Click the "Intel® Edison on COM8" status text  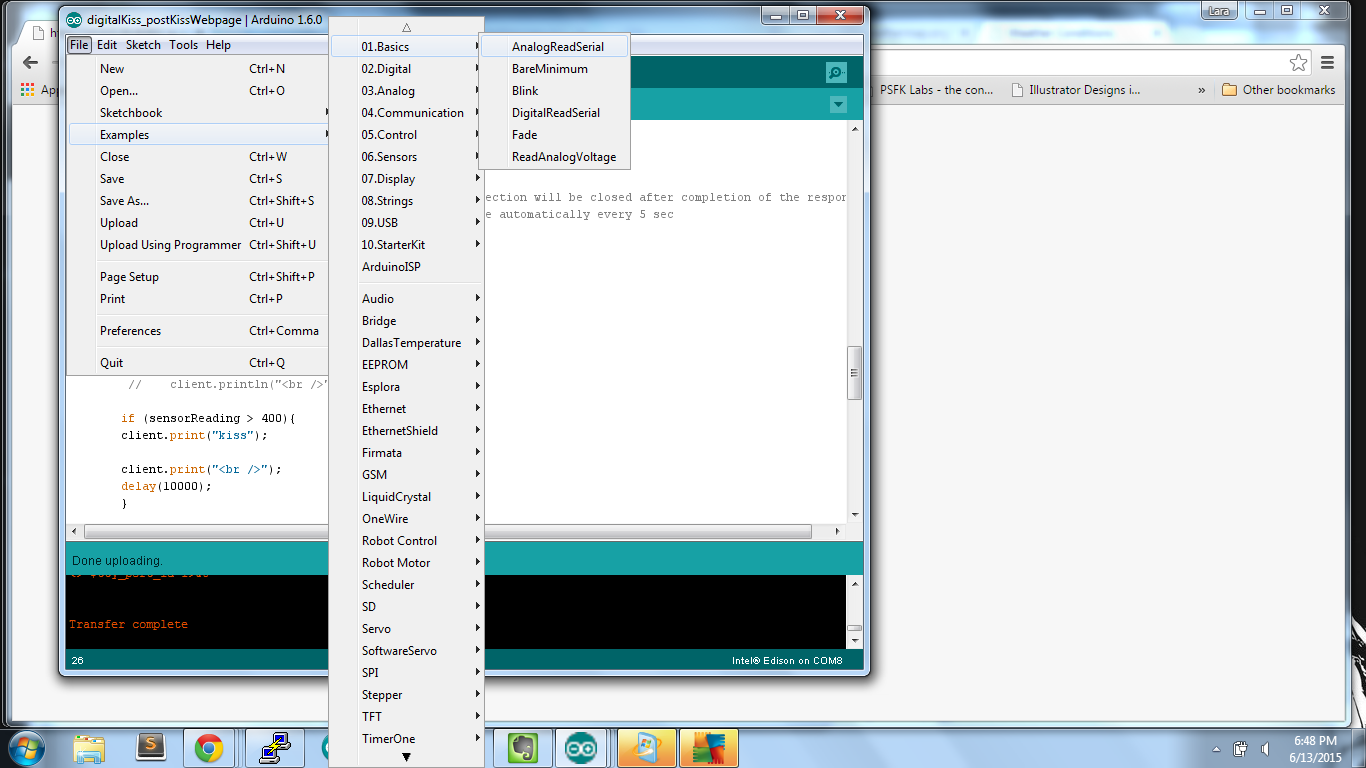(787, 661)
